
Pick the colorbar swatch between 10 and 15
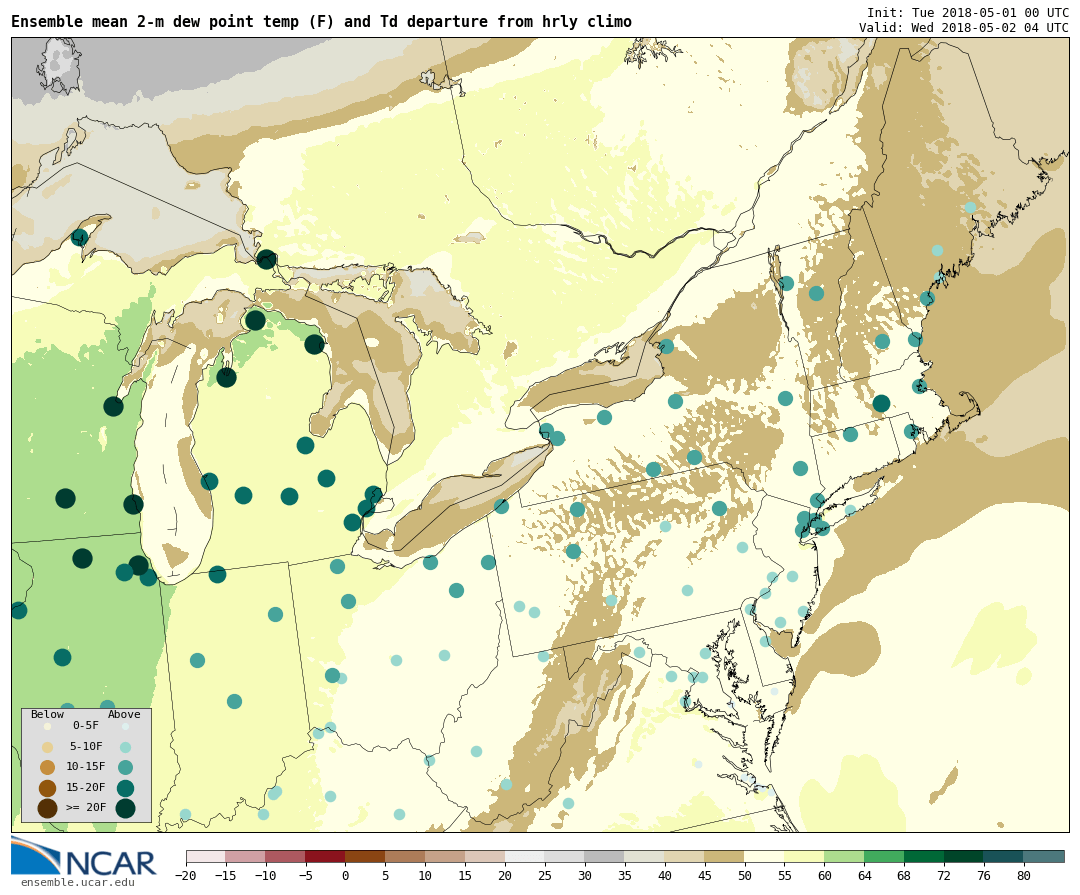click(x=445, y=856)
